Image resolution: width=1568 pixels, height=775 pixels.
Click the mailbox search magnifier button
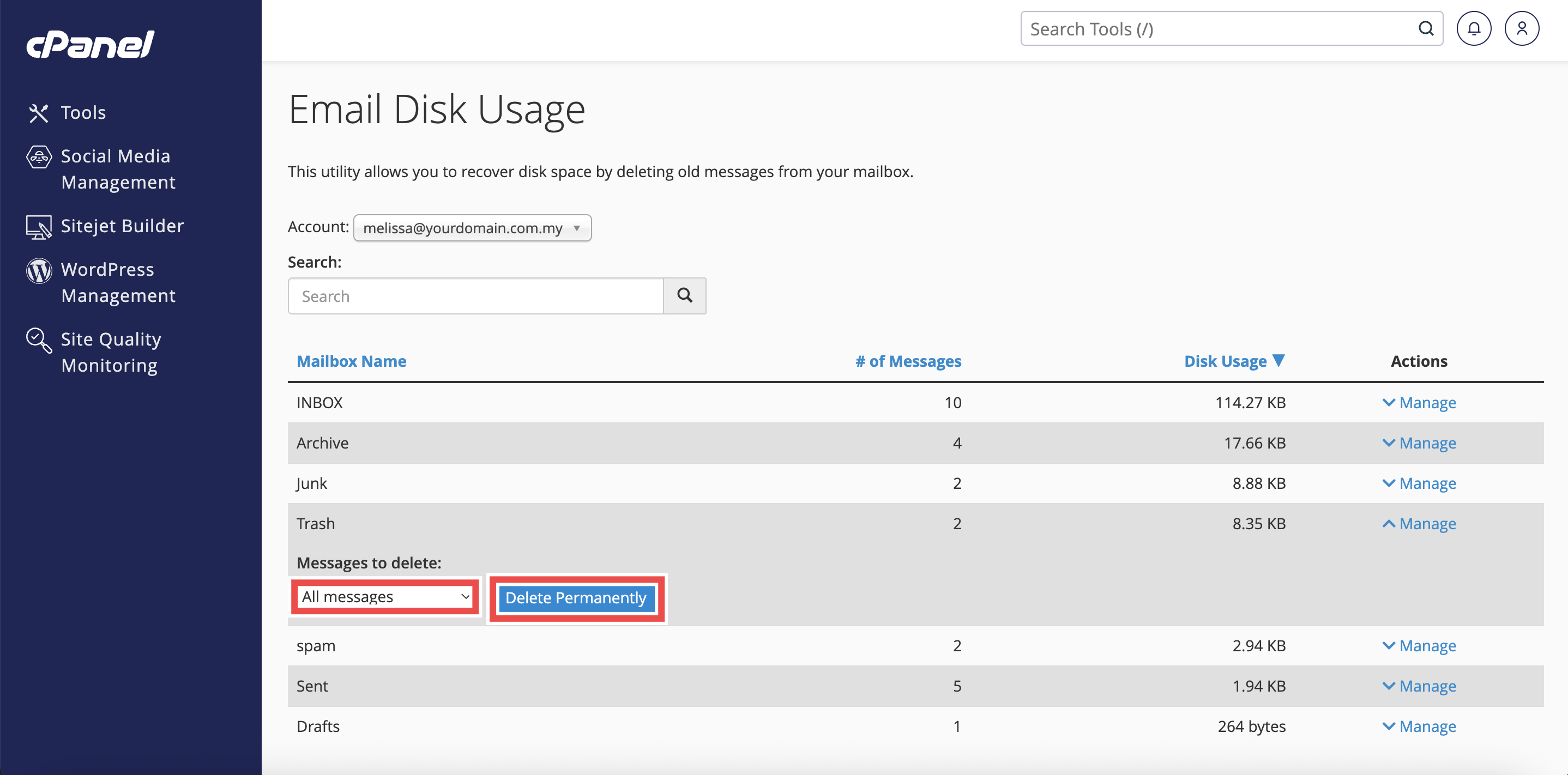pyautogui.click(x=684, y=295)
